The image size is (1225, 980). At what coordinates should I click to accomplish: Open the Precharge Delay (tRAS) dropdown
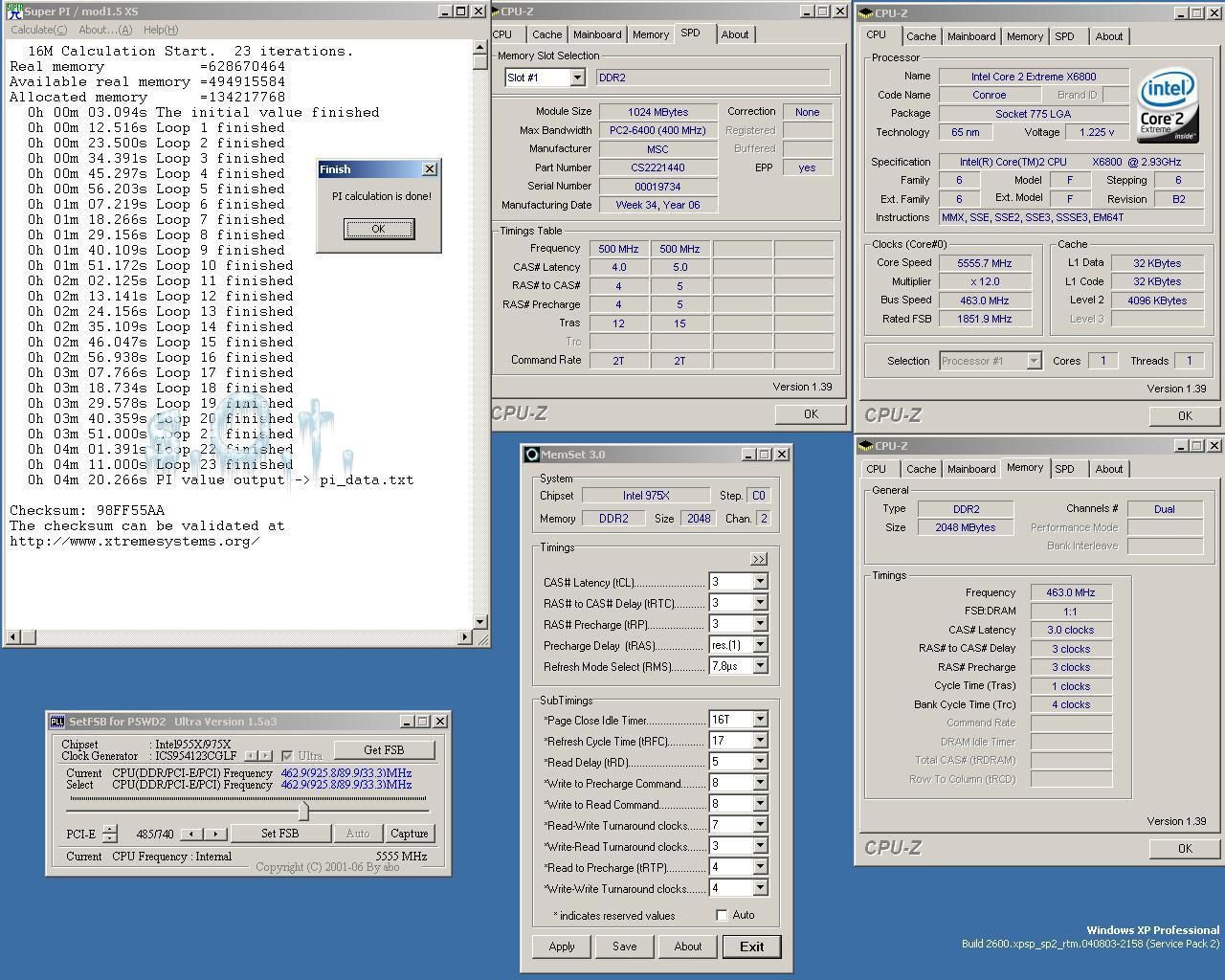[760, 645]
